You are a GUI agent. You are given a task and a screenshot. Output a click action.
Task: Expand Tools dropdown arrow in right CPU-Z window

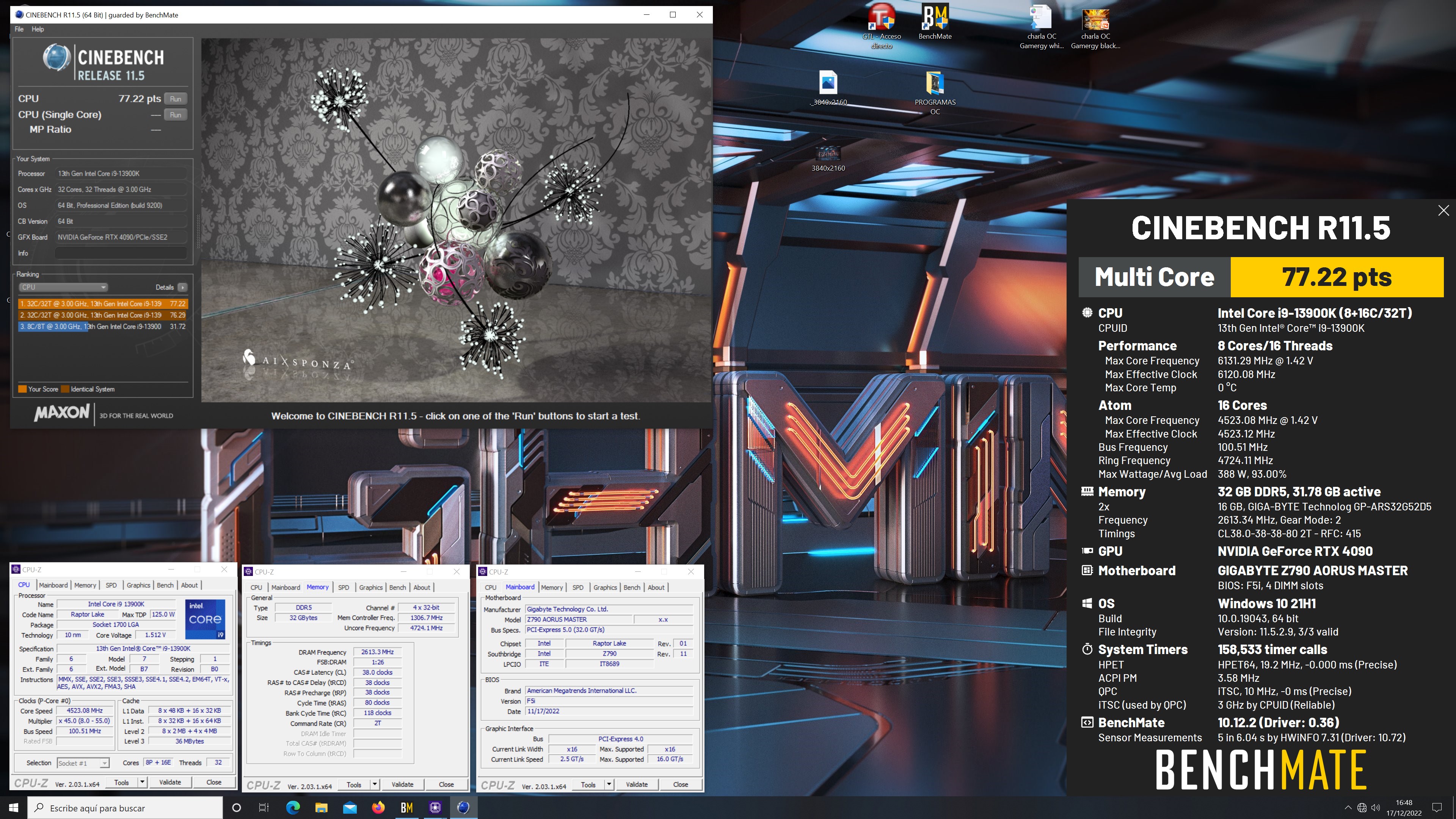pyautogui.click(x=609, y=784)
